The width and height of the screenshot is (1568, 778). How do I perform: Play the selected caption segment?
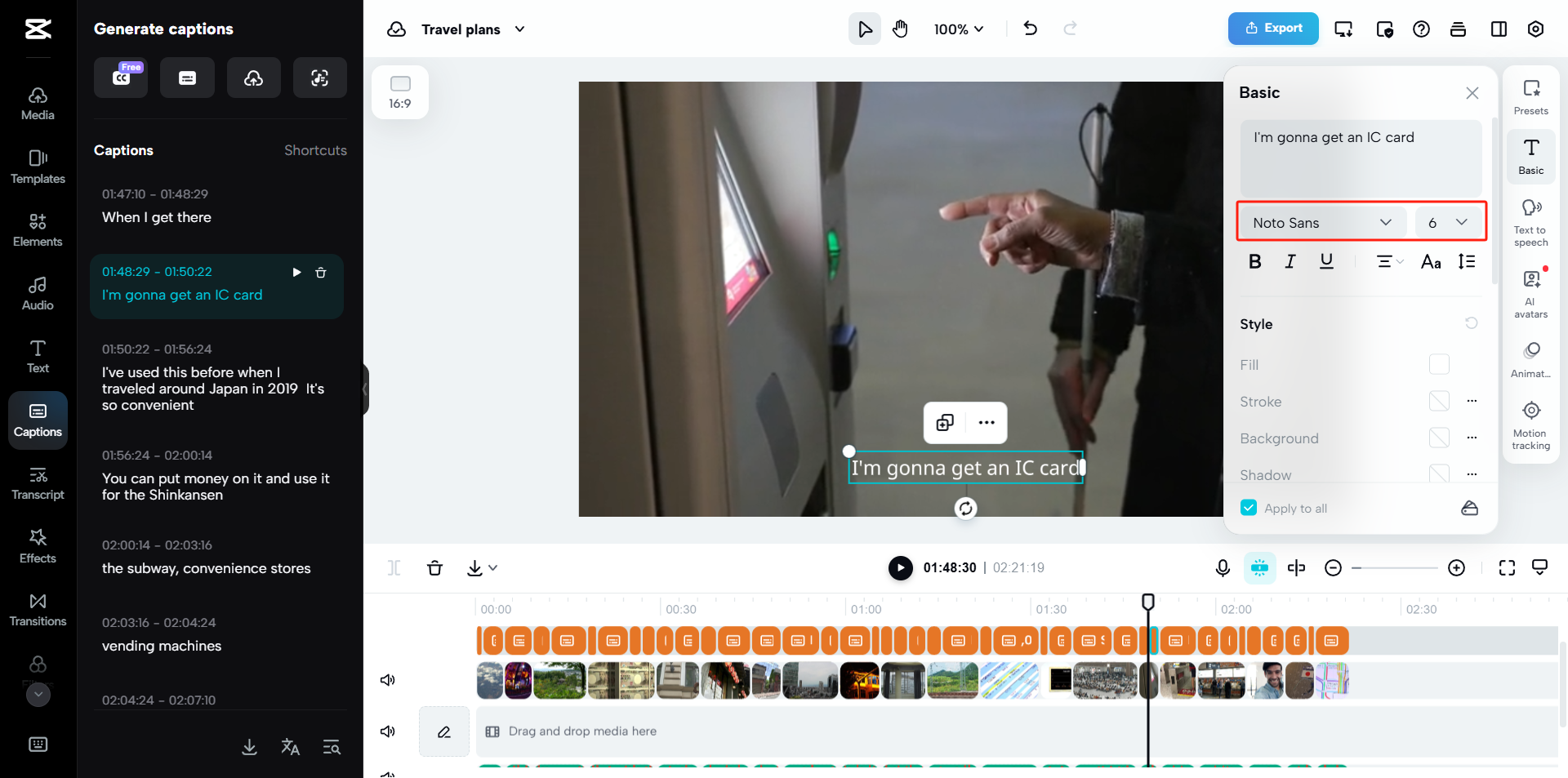pyautogui.click(x=297, y=273)
